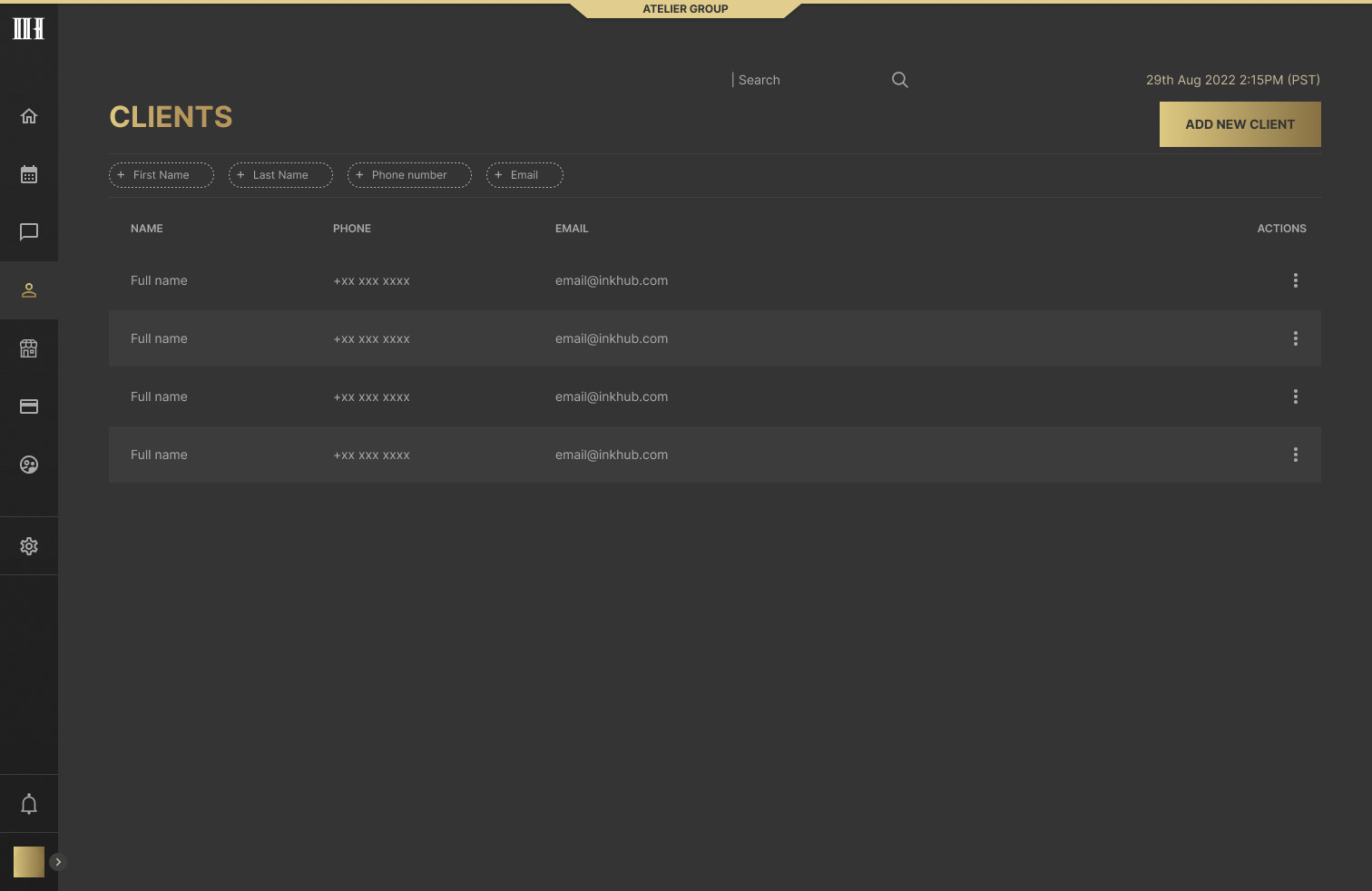Click the gold profile avatar square
This screenshot has height=891, width=1372.
29,862
